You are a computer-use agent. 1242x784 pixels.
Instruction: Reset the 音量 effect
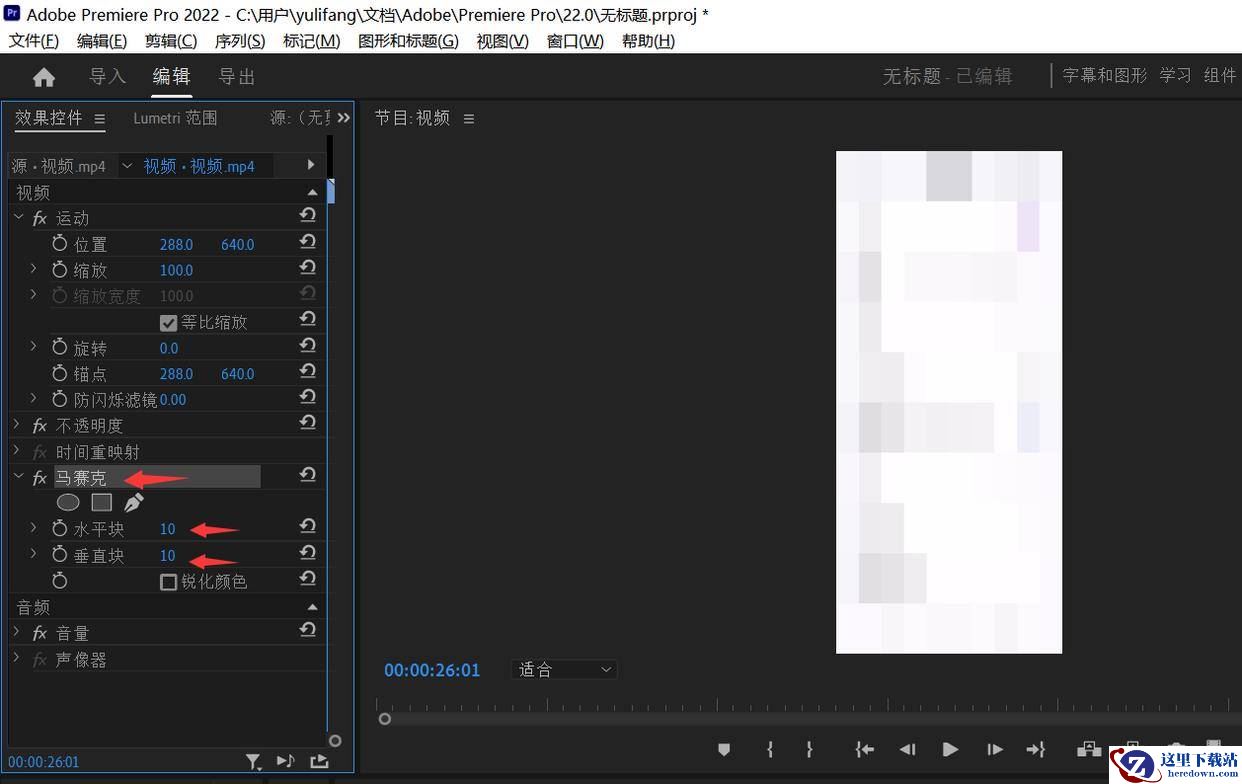coord(308,631)
